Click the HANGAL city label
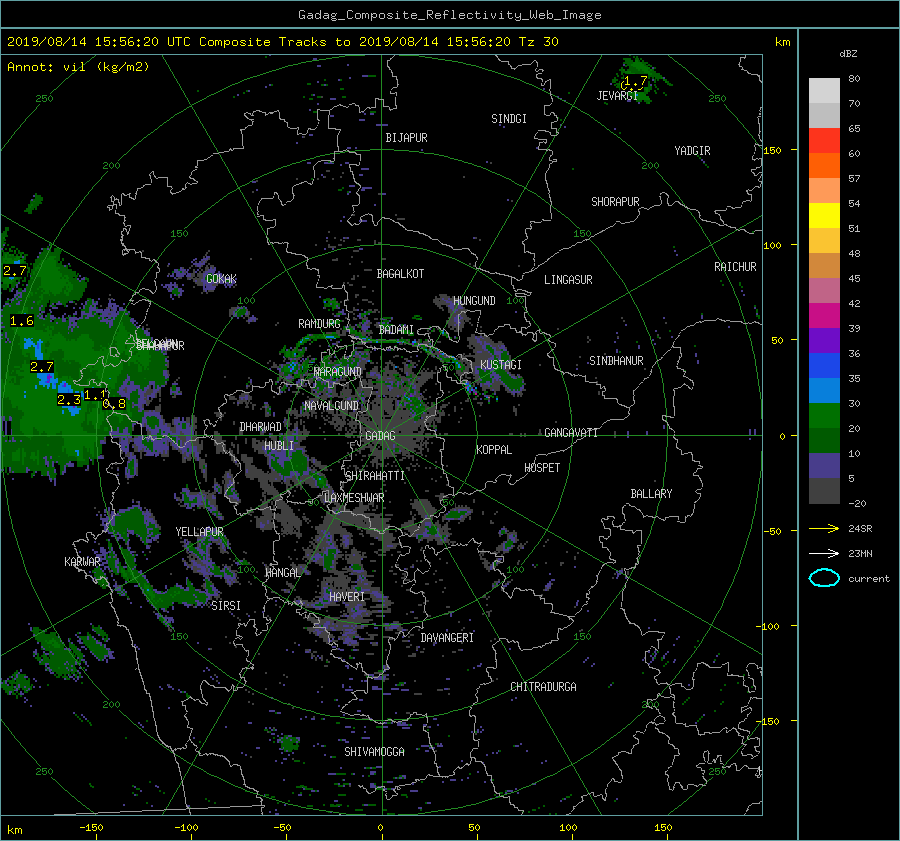Image resolution: width=900 pixels, height=841 pixels. 282,573
